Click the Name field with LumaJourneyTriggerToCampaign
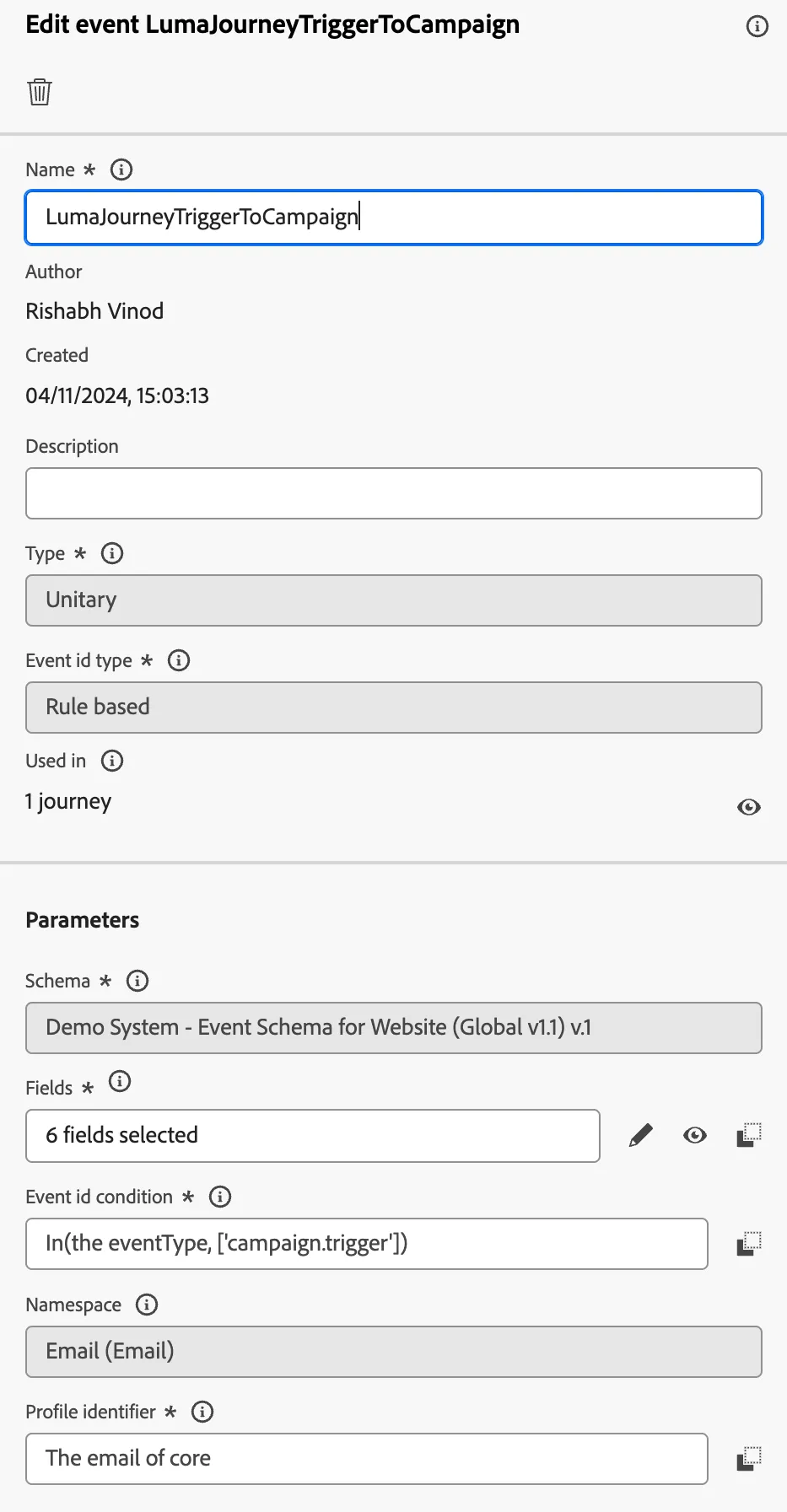Image resolution: width=787 pixels, height=1512 pixels. coord(394,218)
